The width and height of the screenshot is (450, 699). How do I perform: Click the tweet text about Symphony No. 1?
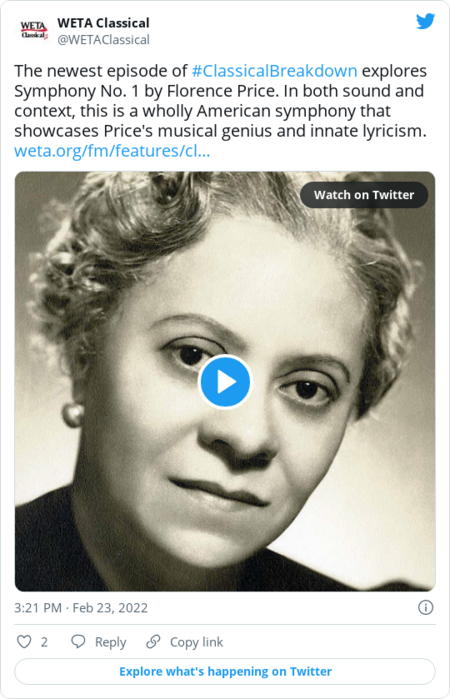[x=220, y=101]
